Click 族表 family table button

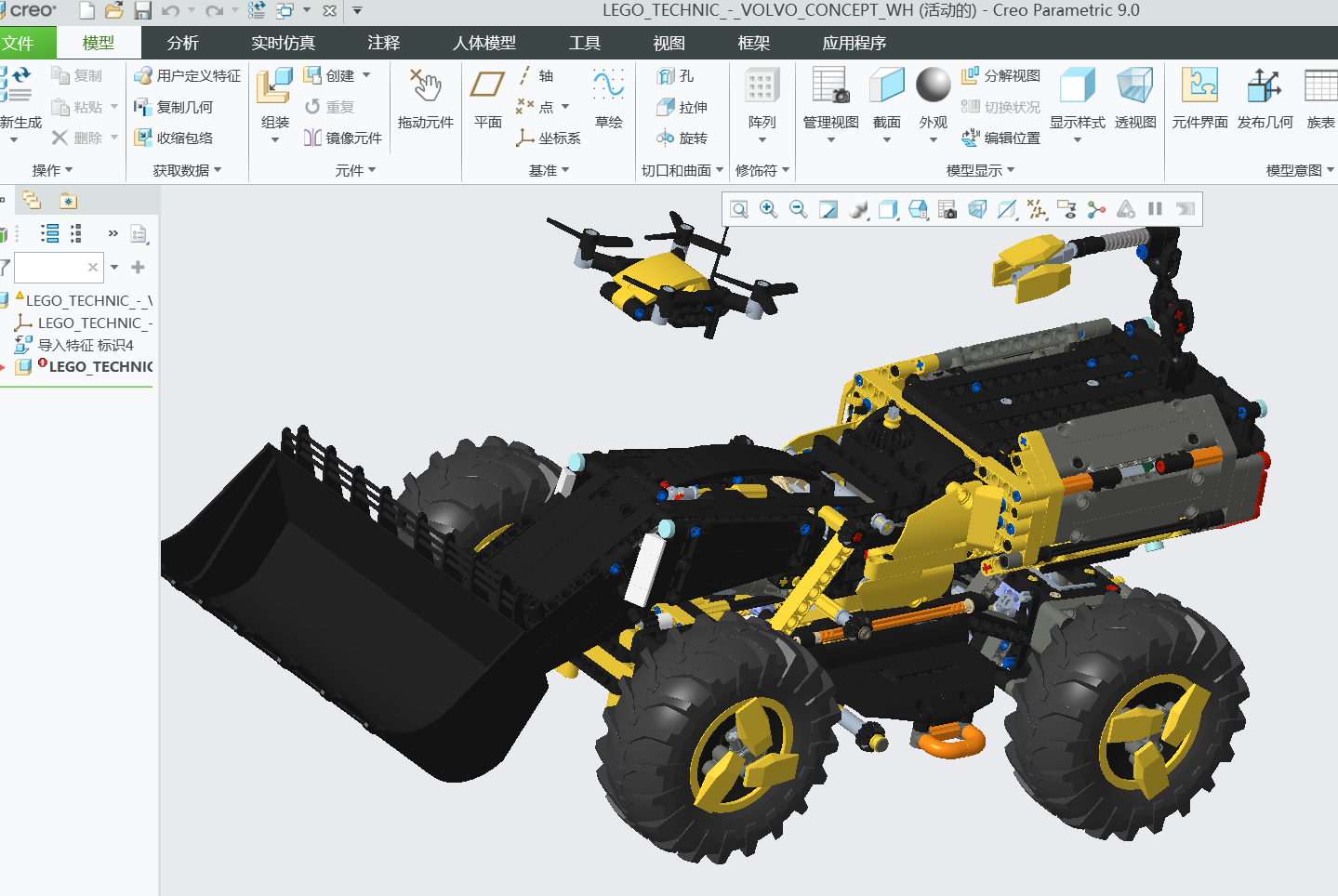point(1320,99)
